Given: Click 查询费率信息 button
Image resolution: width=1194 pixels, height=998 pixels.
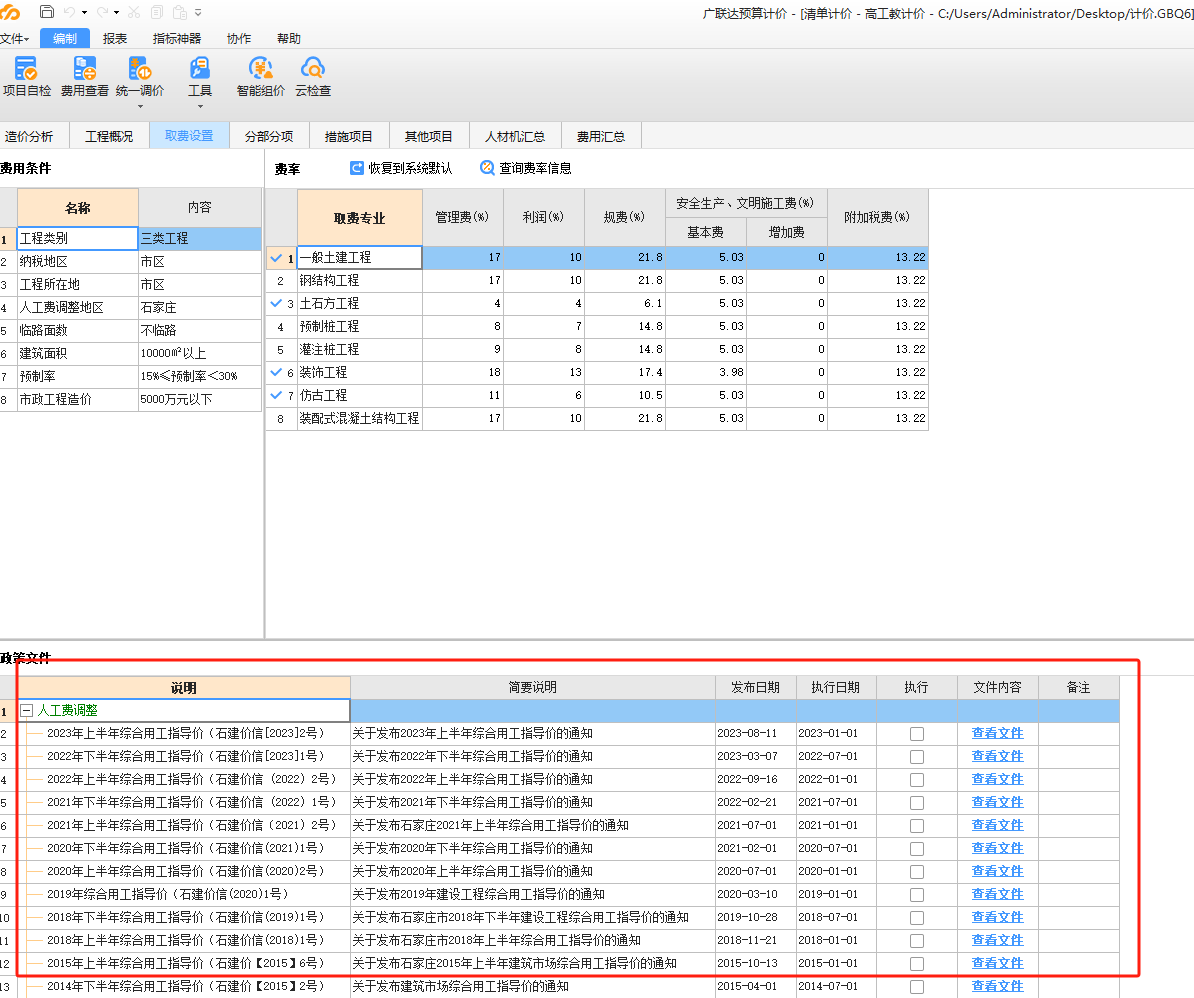Looking at the screenshot, I should (525, 167).
